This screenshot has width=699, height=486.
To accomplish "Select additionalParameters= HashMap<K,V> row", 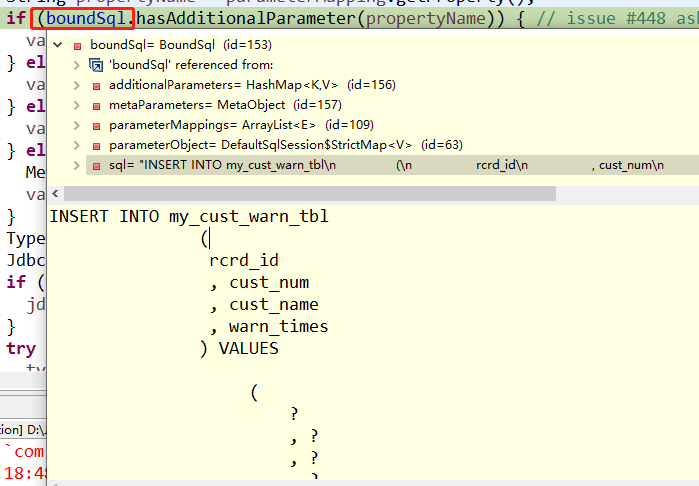I will 252,85.
